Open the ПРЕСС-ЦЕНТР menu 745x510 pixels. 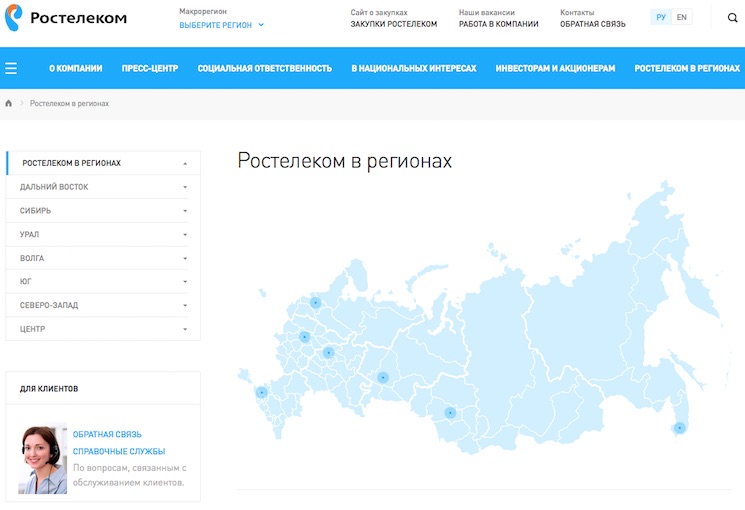(150, 68)
